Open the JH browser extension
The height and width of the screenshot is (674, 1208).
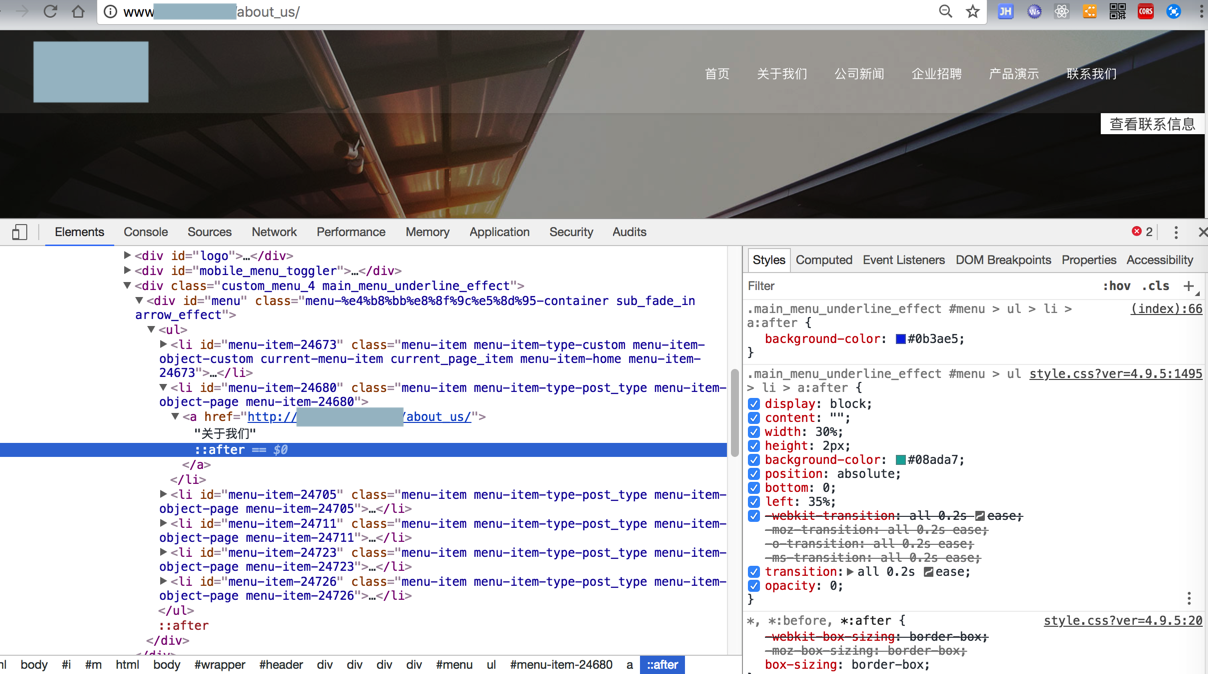coord(1006,12)
